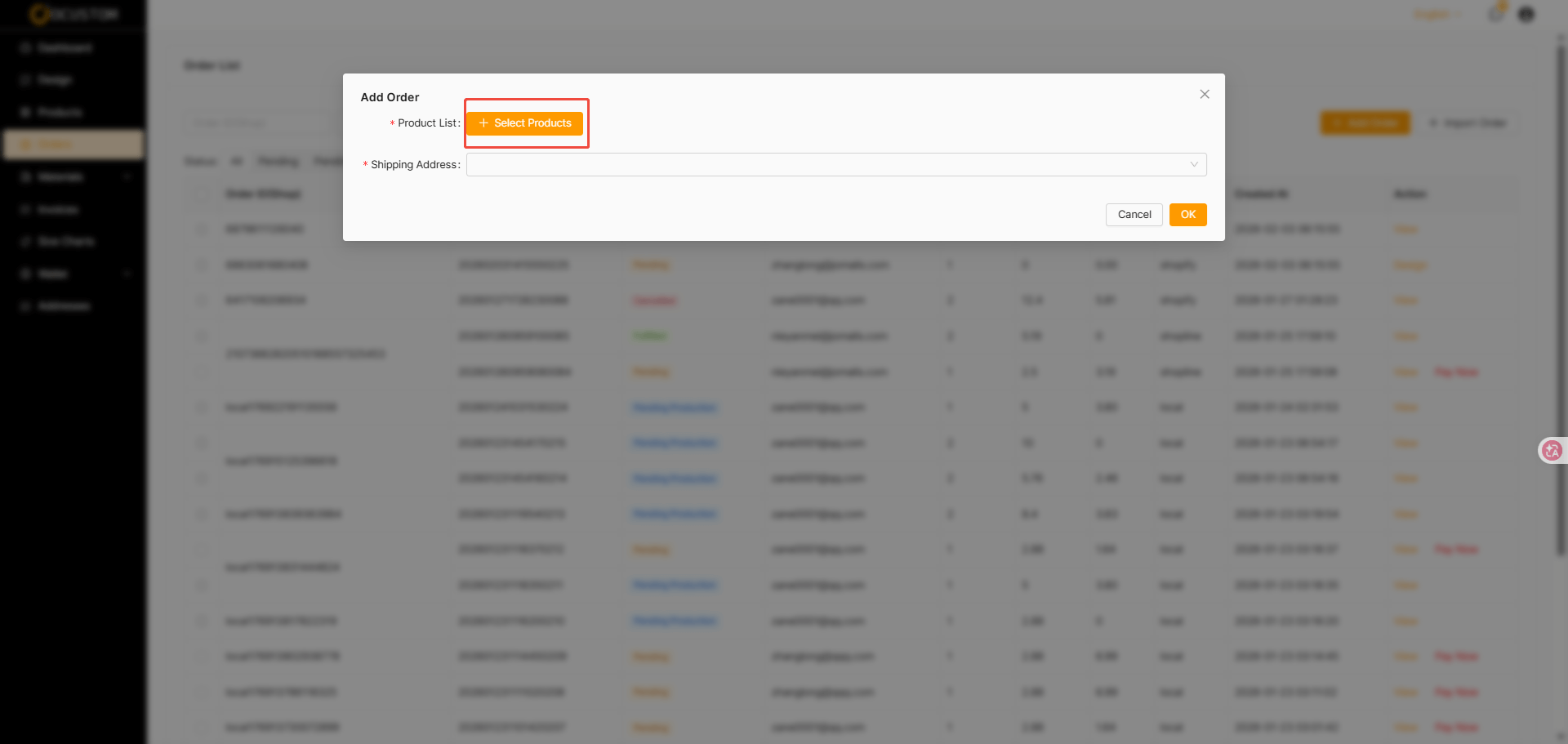Click the Size Charts icon in the sidebar
Viewport: 1568px width, 744px height.
pos(25,242)
